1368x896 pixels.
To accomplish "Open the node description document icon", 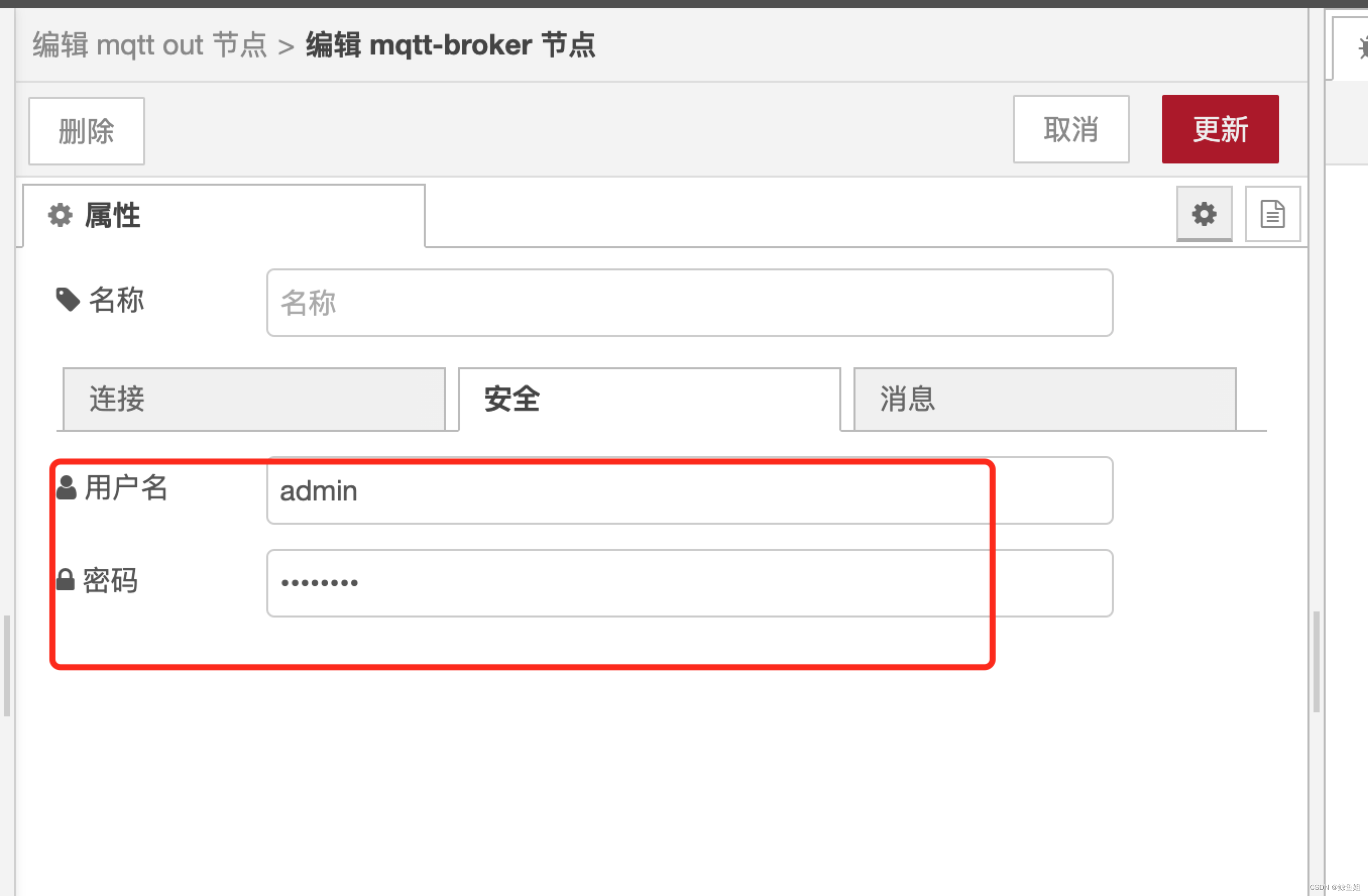I will tap(1272, 214).
